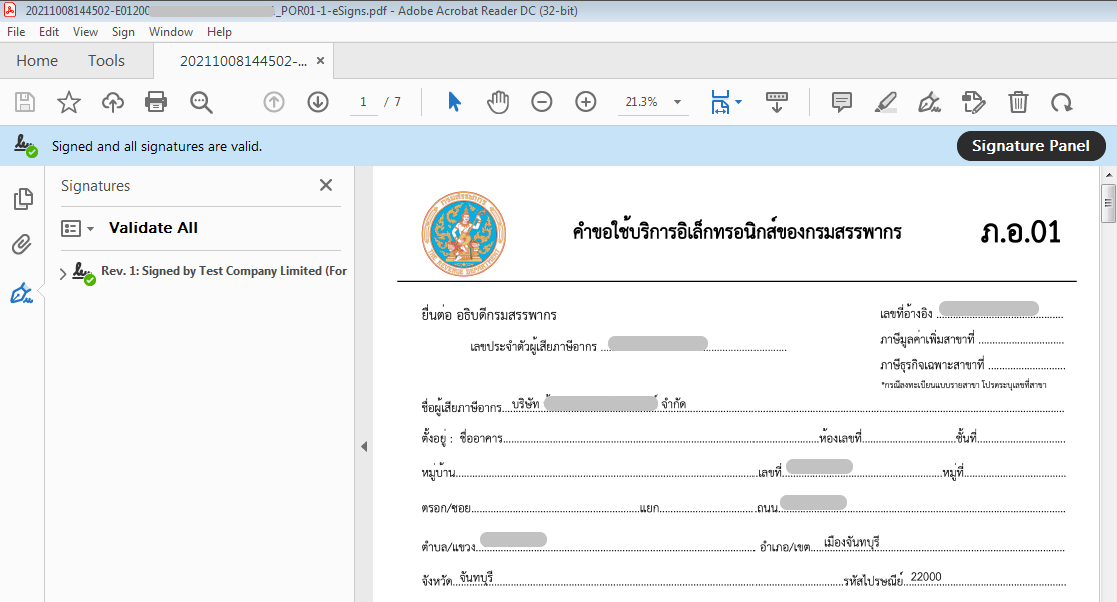Zoom out with minus button
The image size is (1117, 602).
coord(541,102)
